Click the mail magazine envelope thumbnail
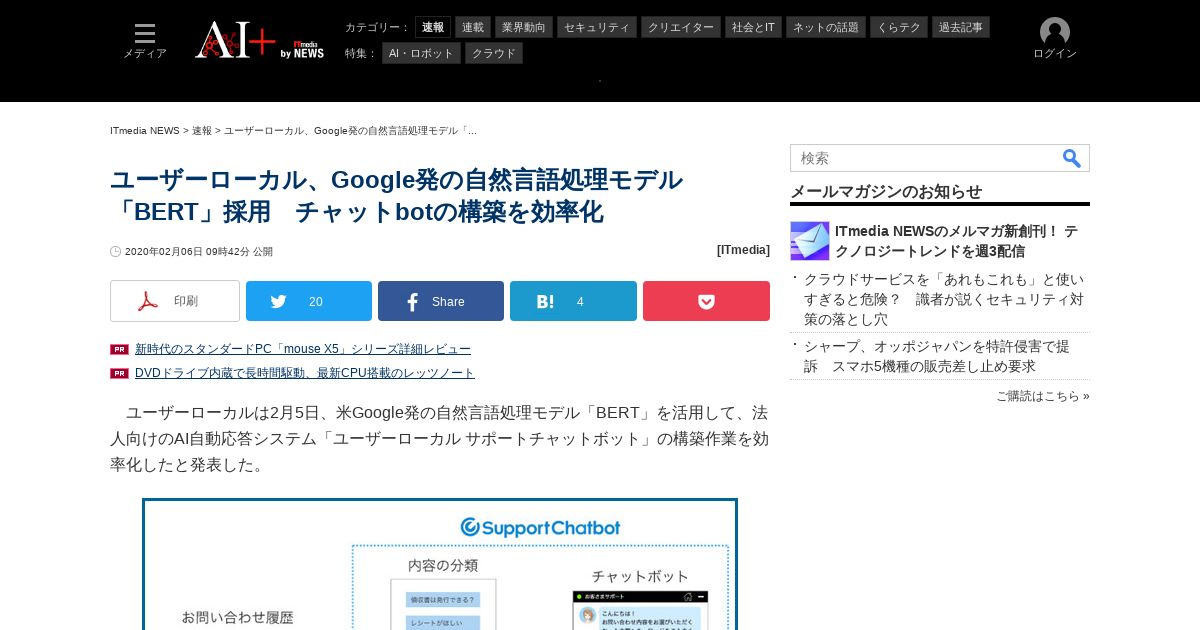The width and height of the screenshot is (1200, 630). pyautogui.click(x=810, y=241)
